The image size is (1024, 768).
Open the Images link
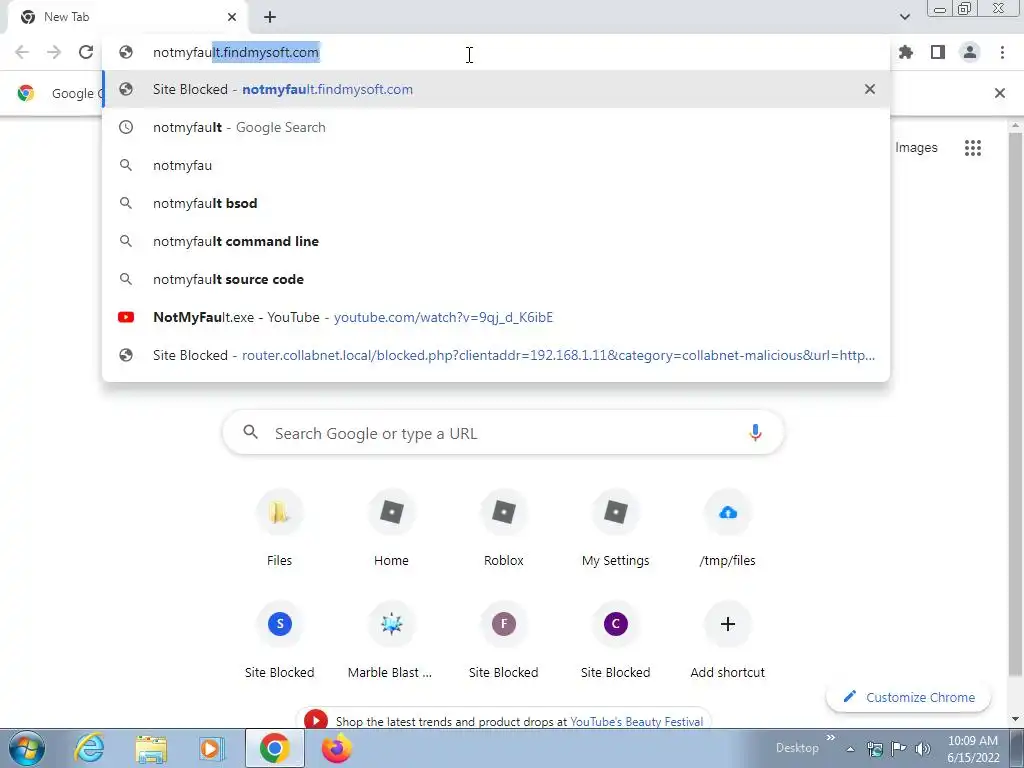[916, 148]
